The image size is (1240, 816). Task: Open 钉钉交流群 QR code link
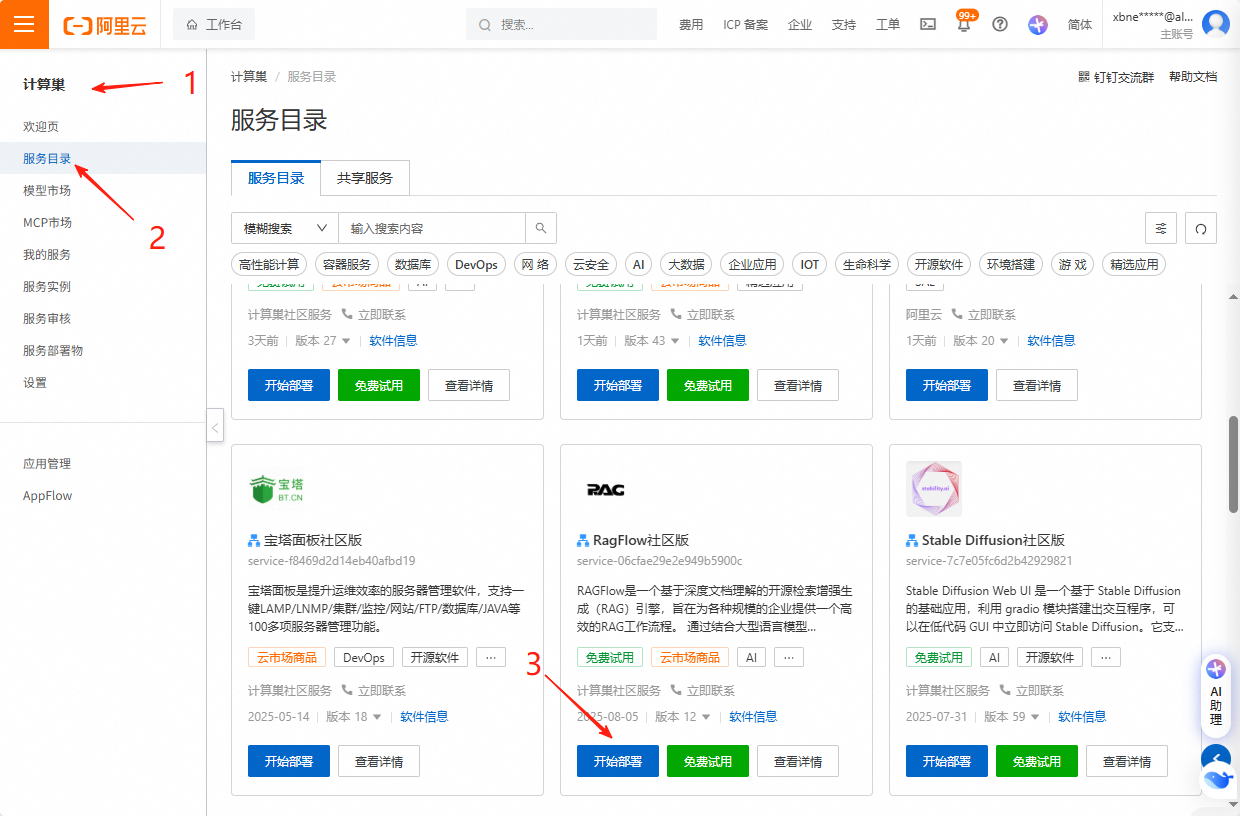(1116, 77)
